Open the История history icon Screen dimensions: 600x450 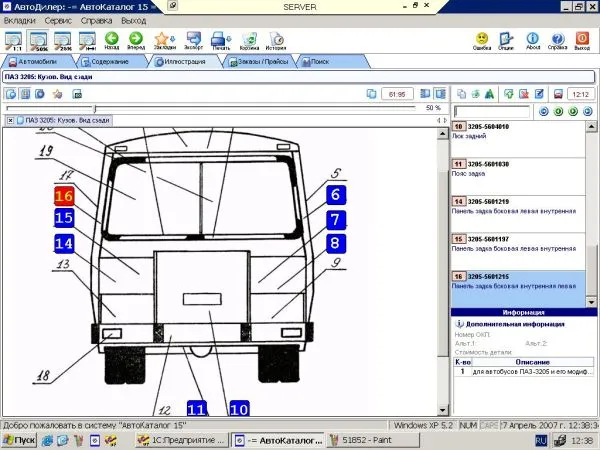coord(276,41)
